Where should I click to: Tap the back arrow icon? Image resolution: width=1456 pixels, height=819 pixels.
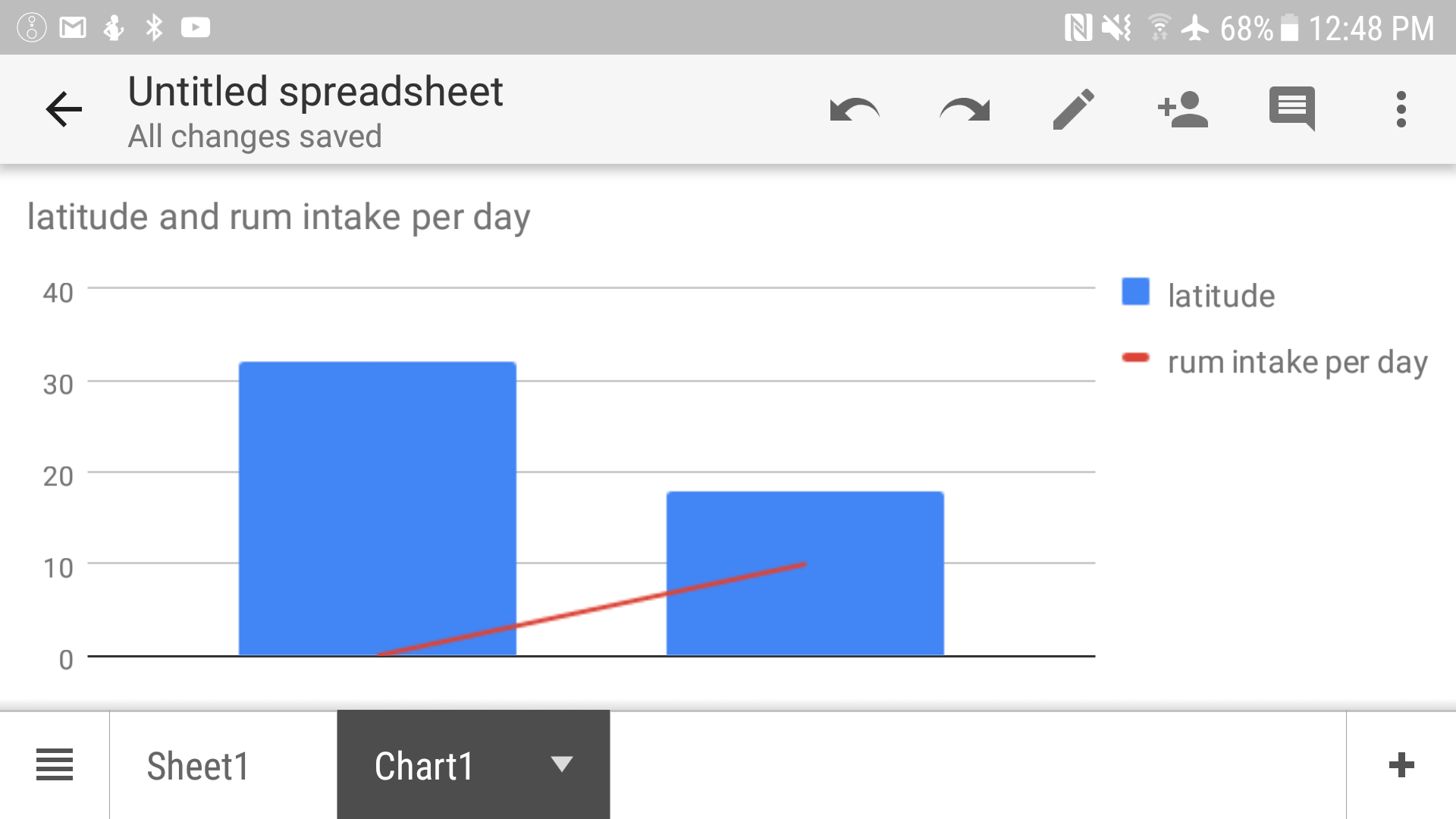tap(64, 110)
